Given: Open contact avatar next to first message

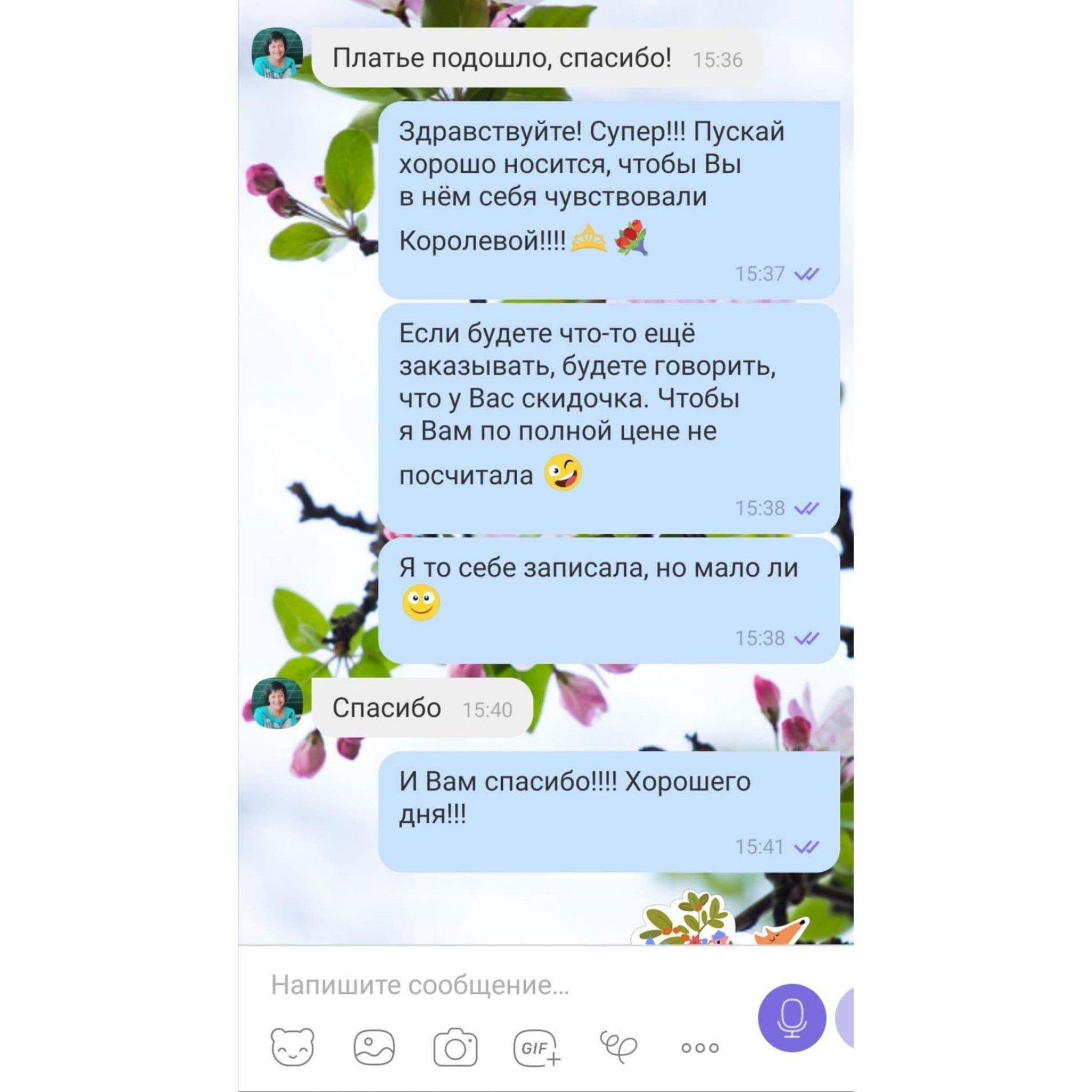Looking at the screenshot, I should [x=277, y=53].
